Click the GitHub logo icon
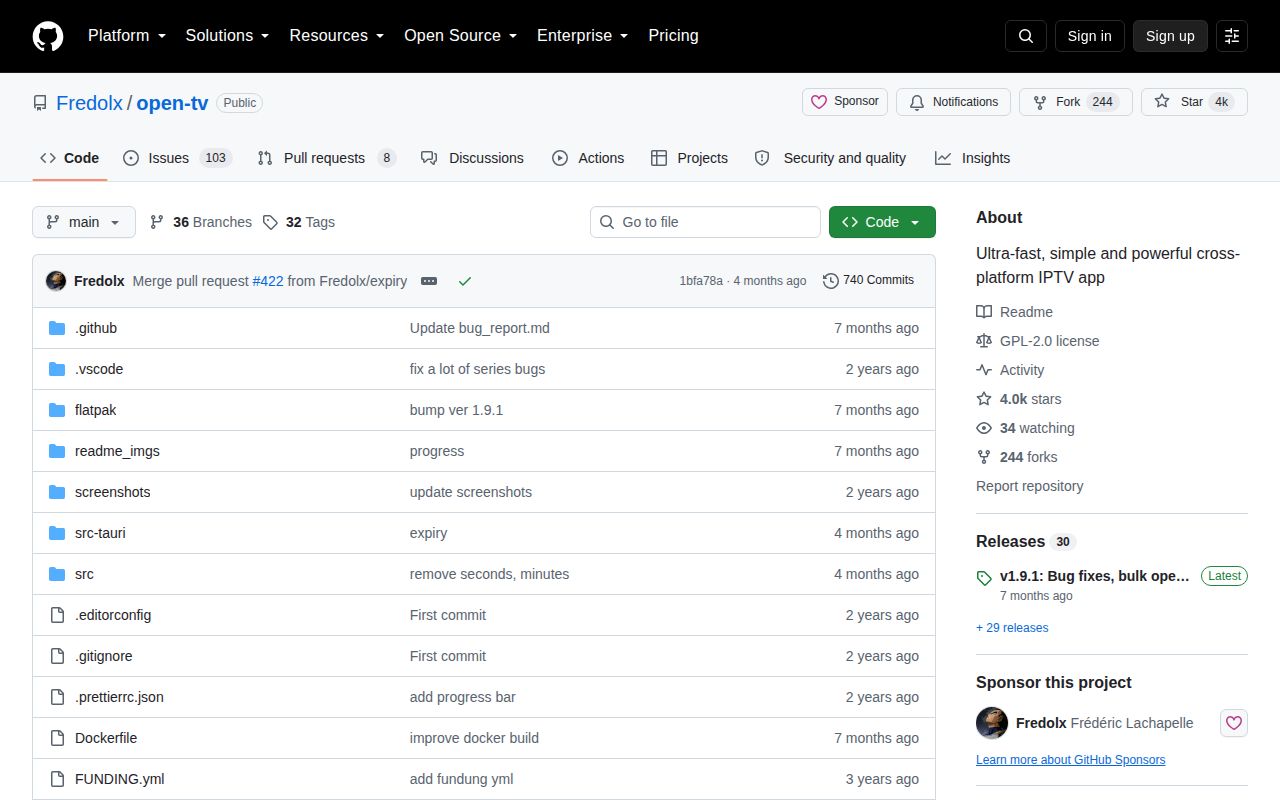 pos(48,36)
